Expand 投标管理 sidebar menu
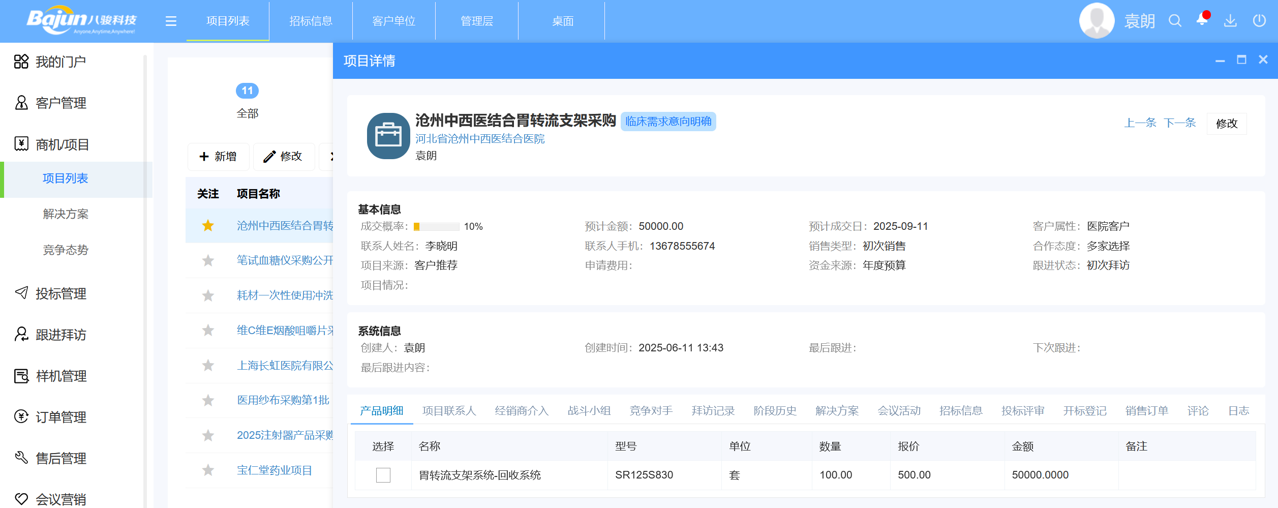 (x=61, y=294)
